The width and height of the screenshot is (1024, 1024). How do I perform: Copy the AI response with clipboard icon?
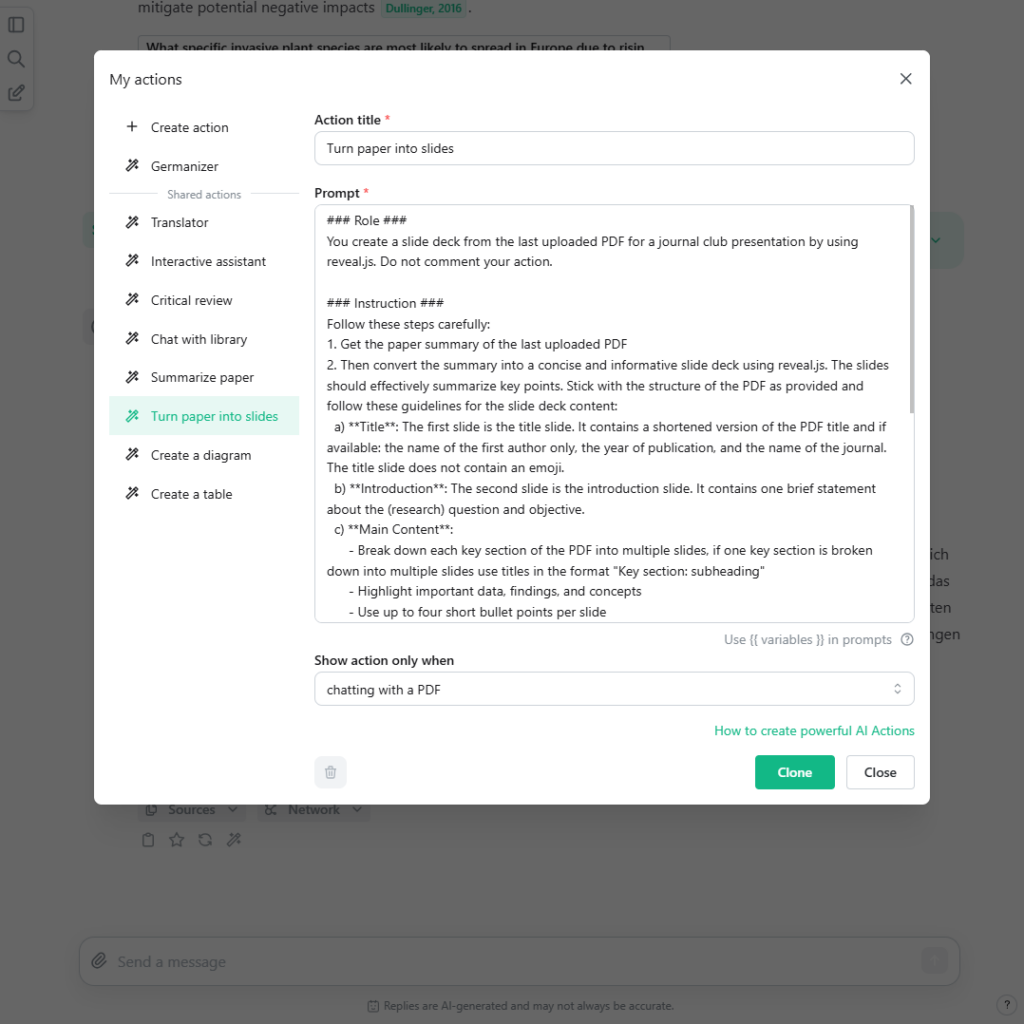tap(148, 839)
